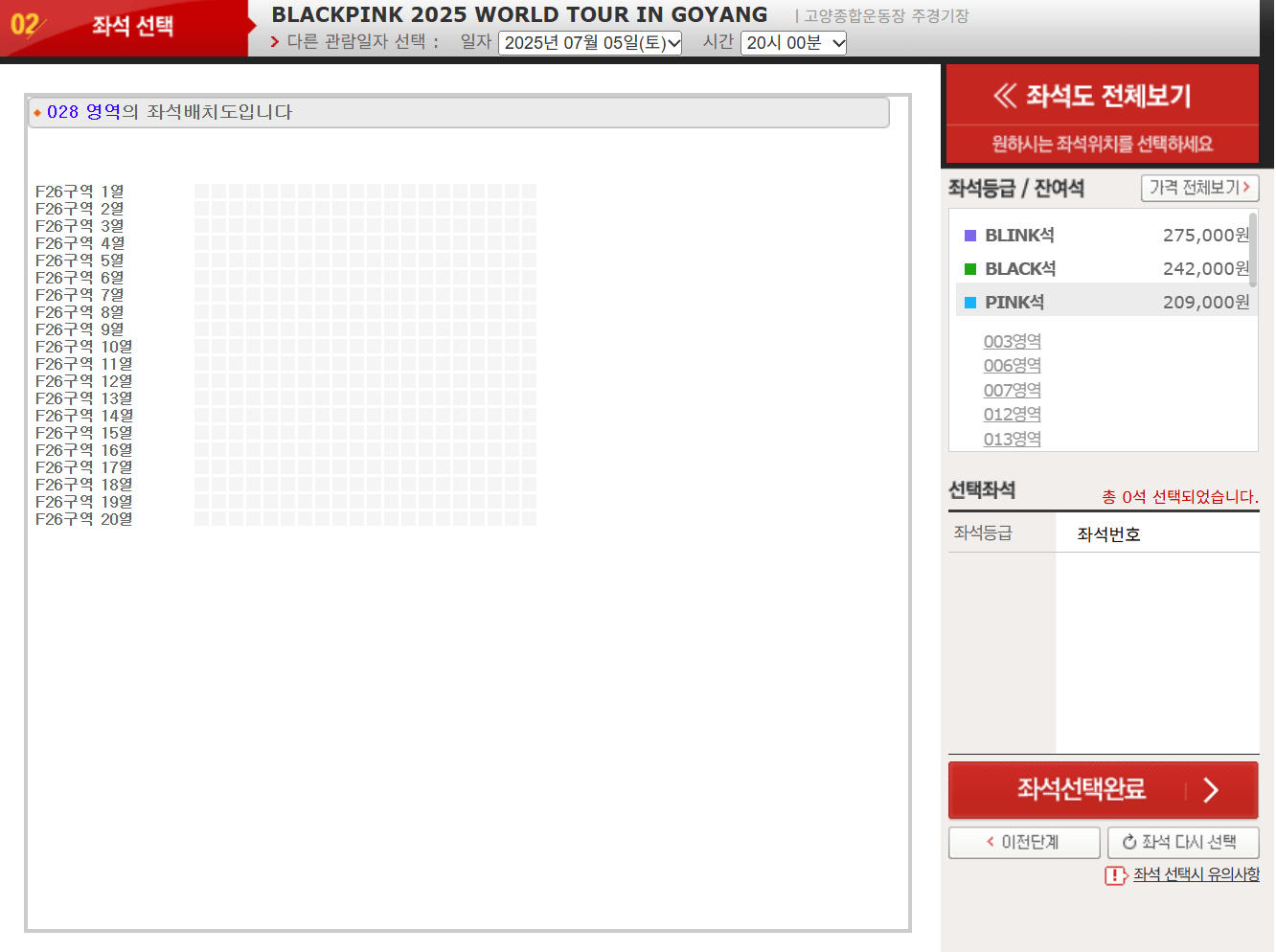Click the blue PINK석 color square
Viewport: 1276px width, 952px height.
coord(970,303)
